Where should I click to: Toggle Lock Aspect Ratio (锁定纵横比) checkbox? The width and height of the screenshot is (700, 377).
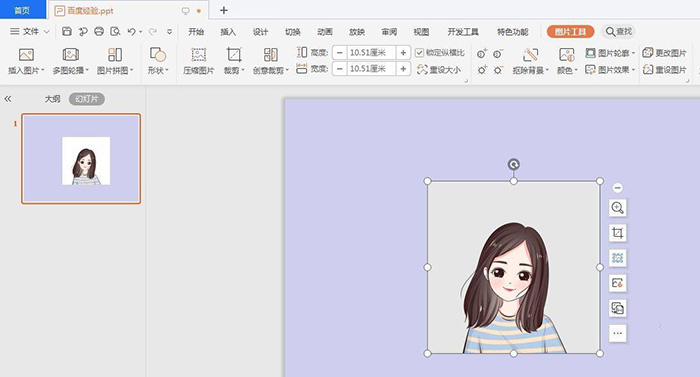[419, 53]
